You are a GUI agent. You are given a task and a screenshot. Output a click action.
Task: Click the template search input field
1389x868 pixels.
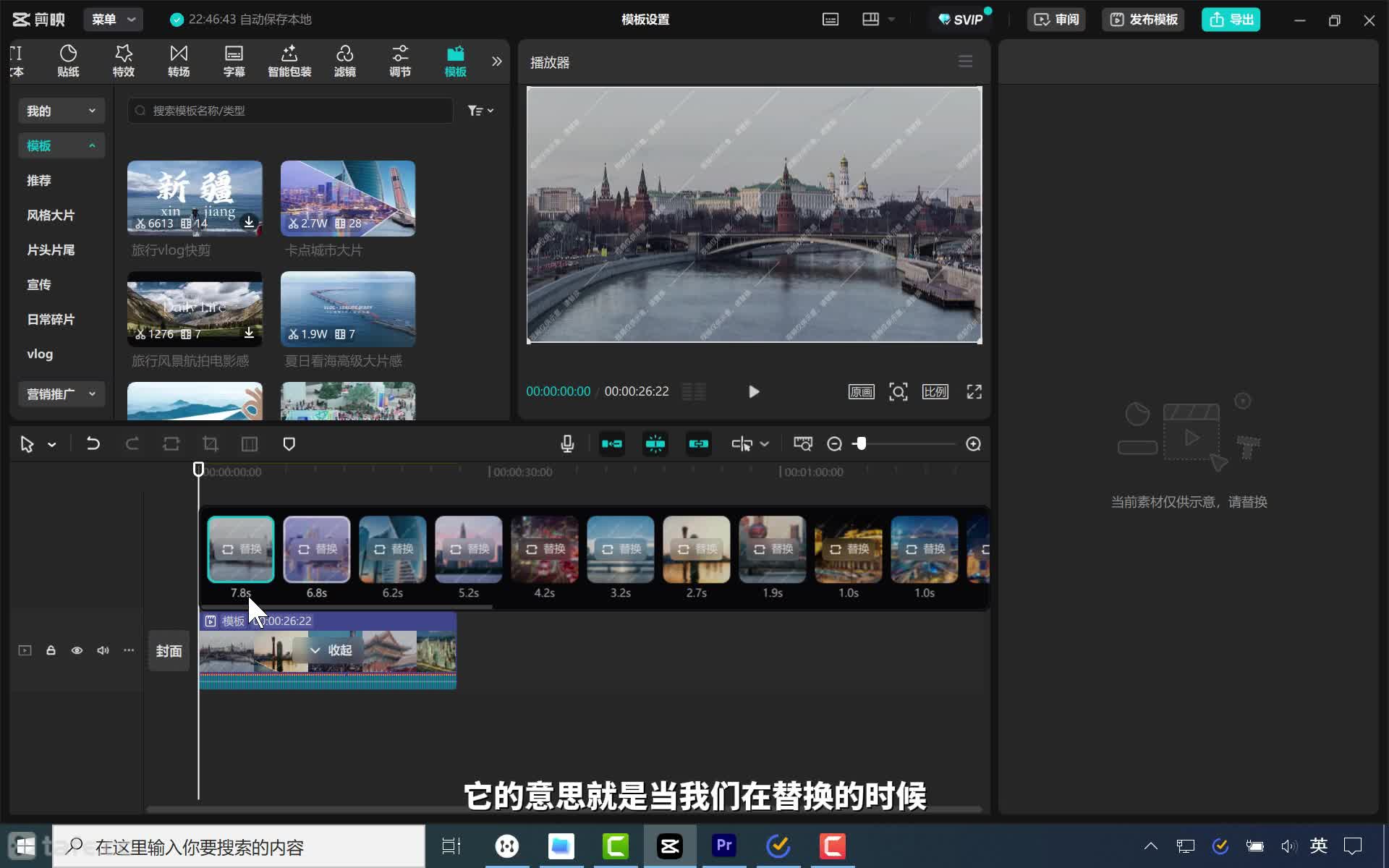pos(290,111)
